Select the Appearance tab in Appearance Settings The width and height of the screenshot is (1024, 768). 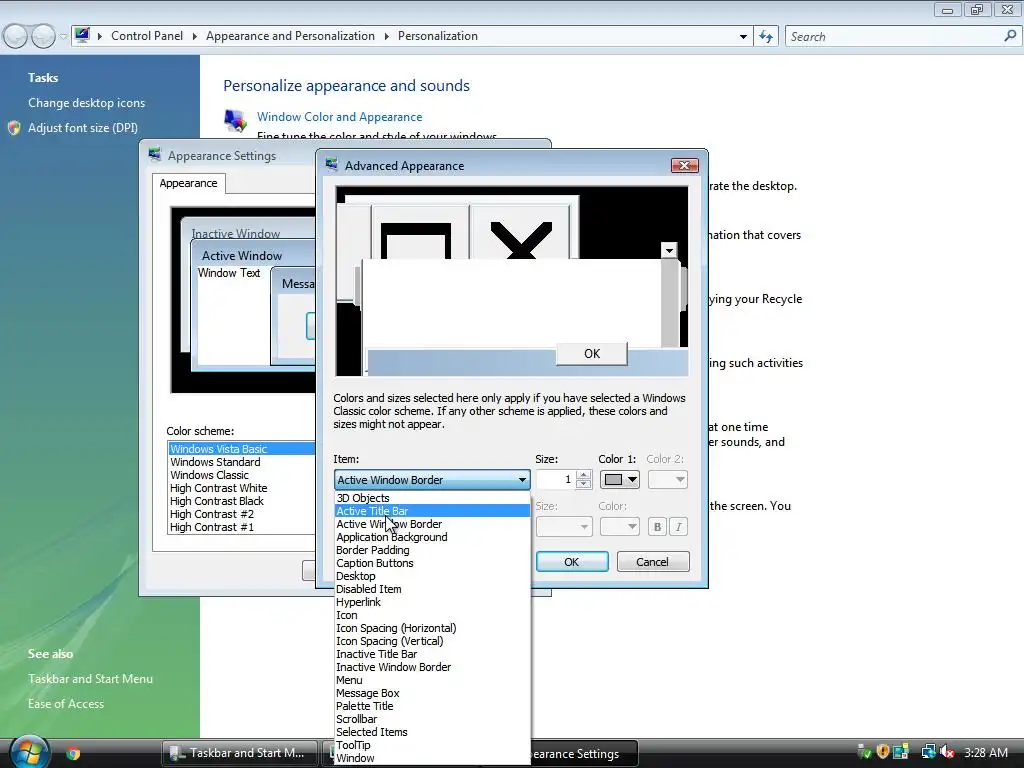click(x=188, y=184)
